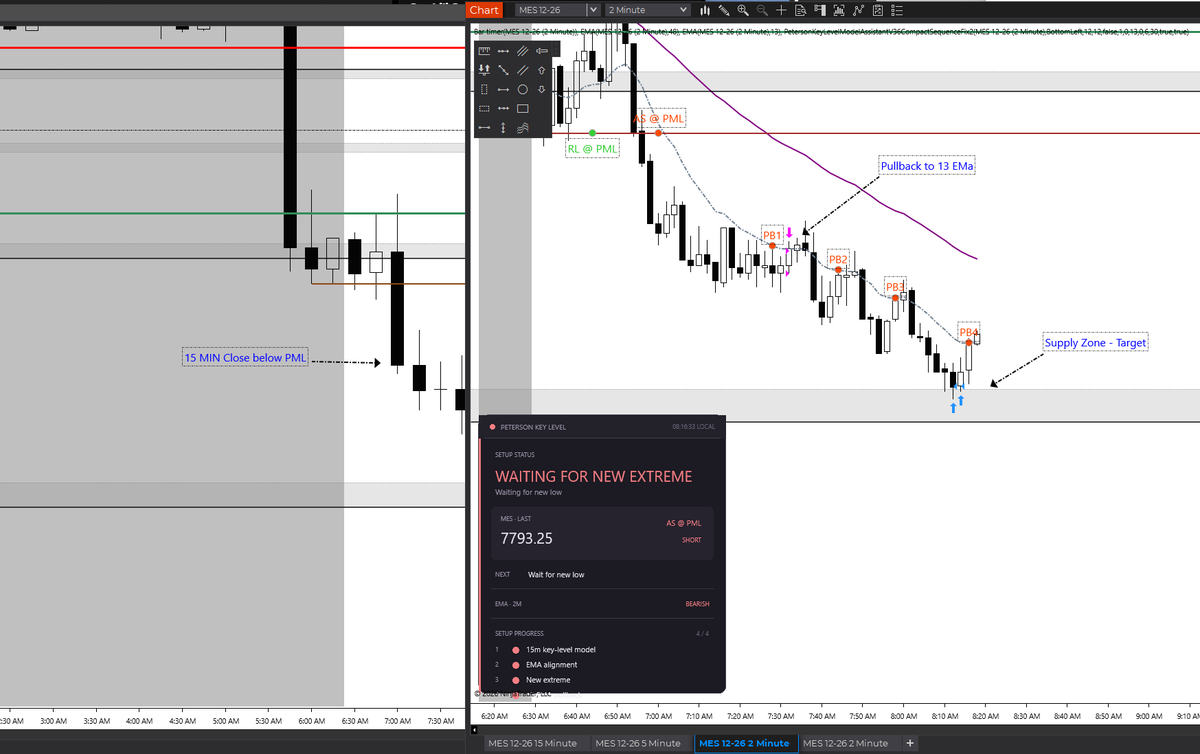The width and height of the screenshot is (1200, 754).
Task: Click '15m key-level model' progress row
Action: point(560,650)
